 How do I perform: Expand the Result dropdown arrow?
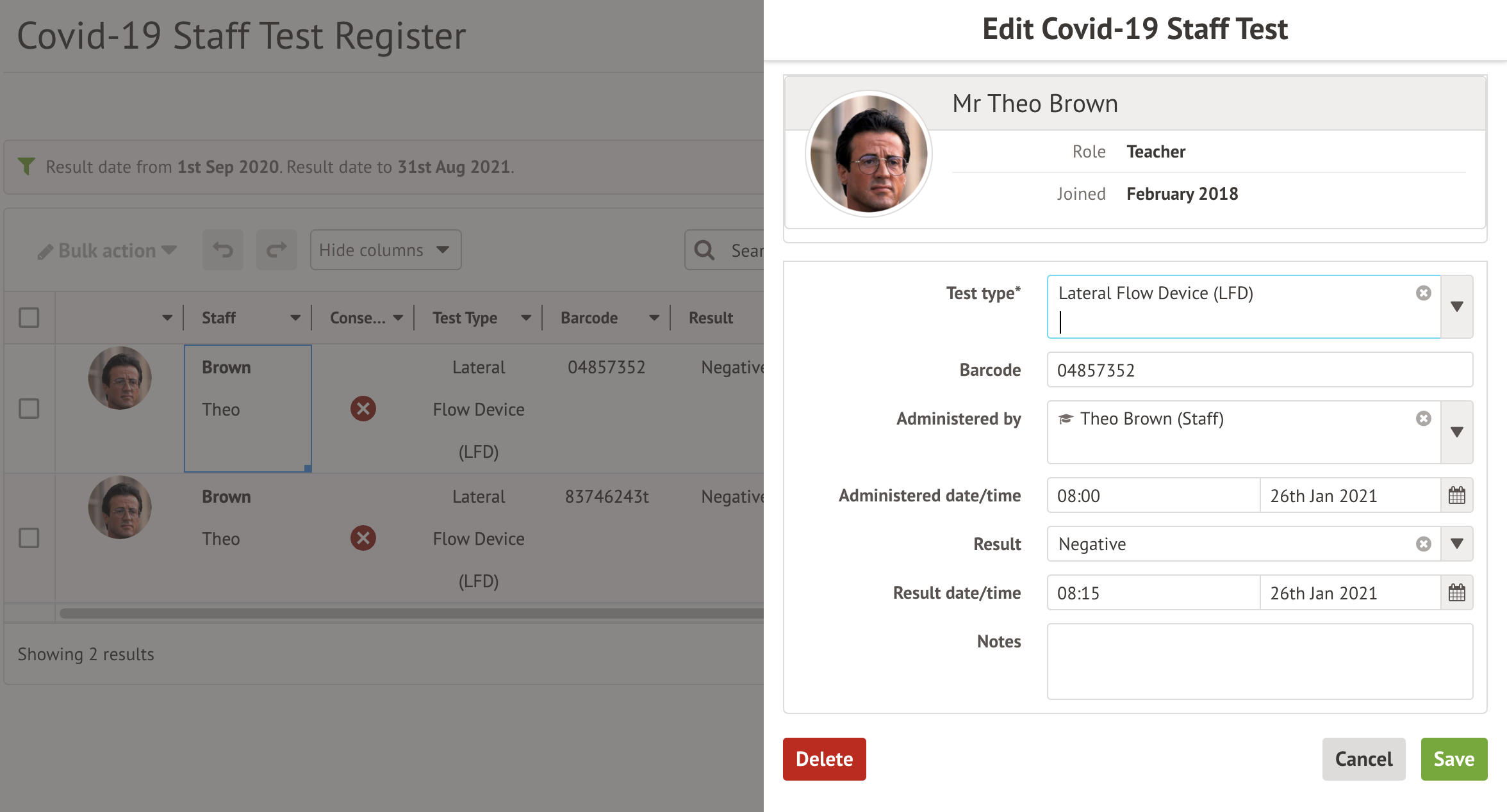(x=1456, y=544)
